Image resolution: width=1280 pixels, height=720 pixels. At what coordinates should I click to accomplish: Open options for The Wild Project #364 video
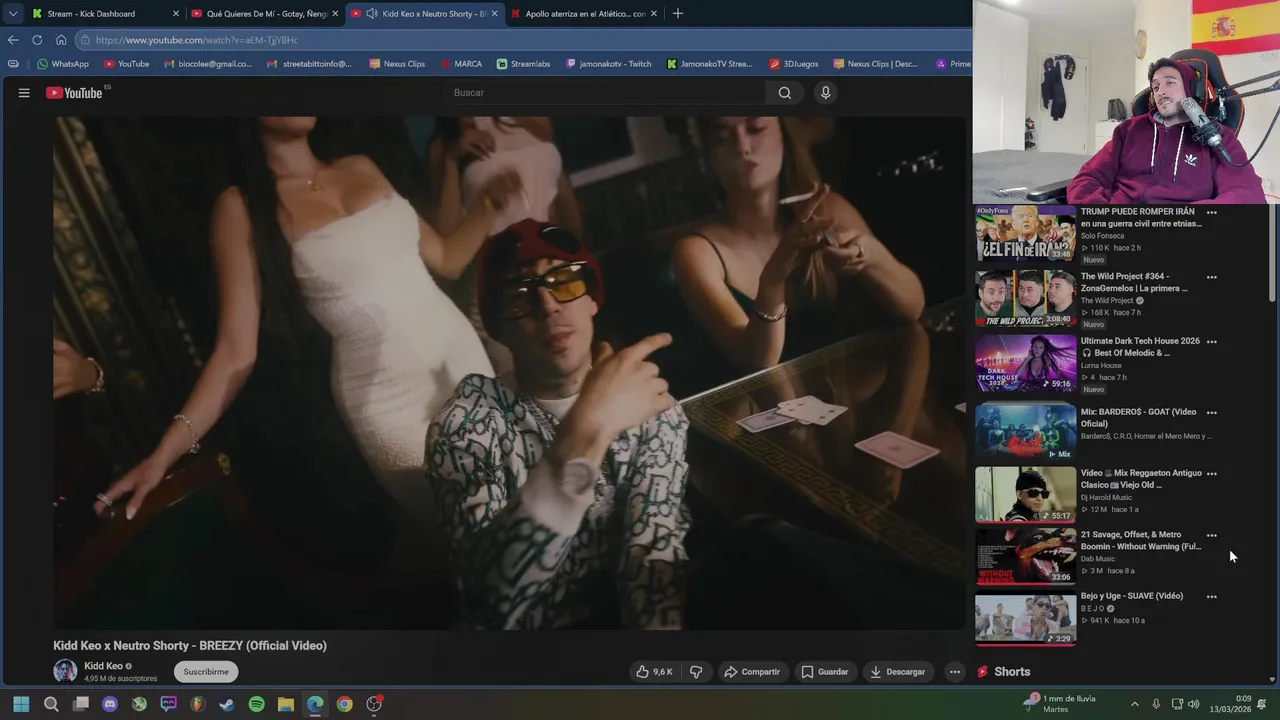[x=1211, y=277]
